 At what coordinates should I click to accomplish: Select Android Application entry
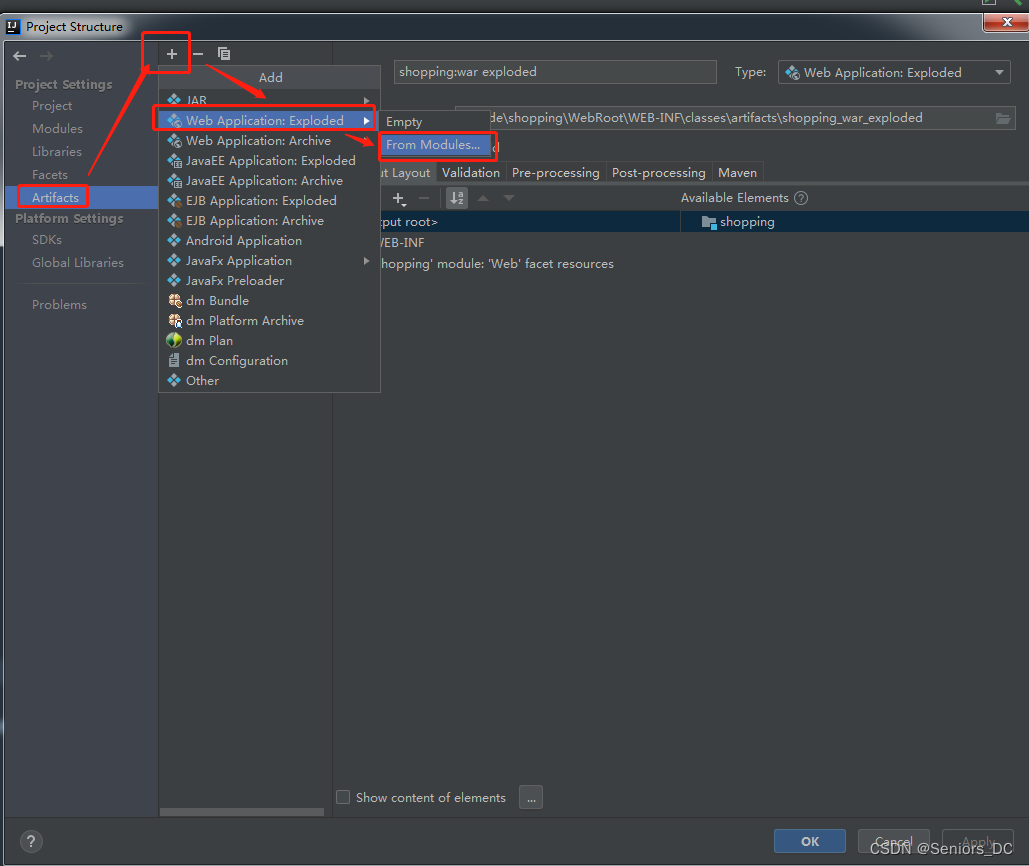point(269,241)
